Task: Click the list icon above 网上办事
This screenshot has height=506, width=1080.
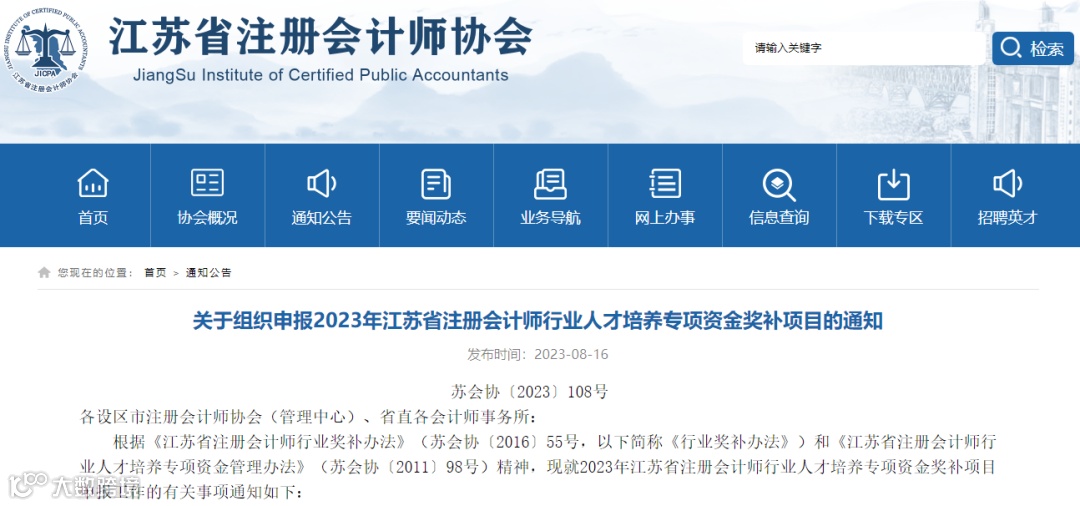Action: click(665, 184)
